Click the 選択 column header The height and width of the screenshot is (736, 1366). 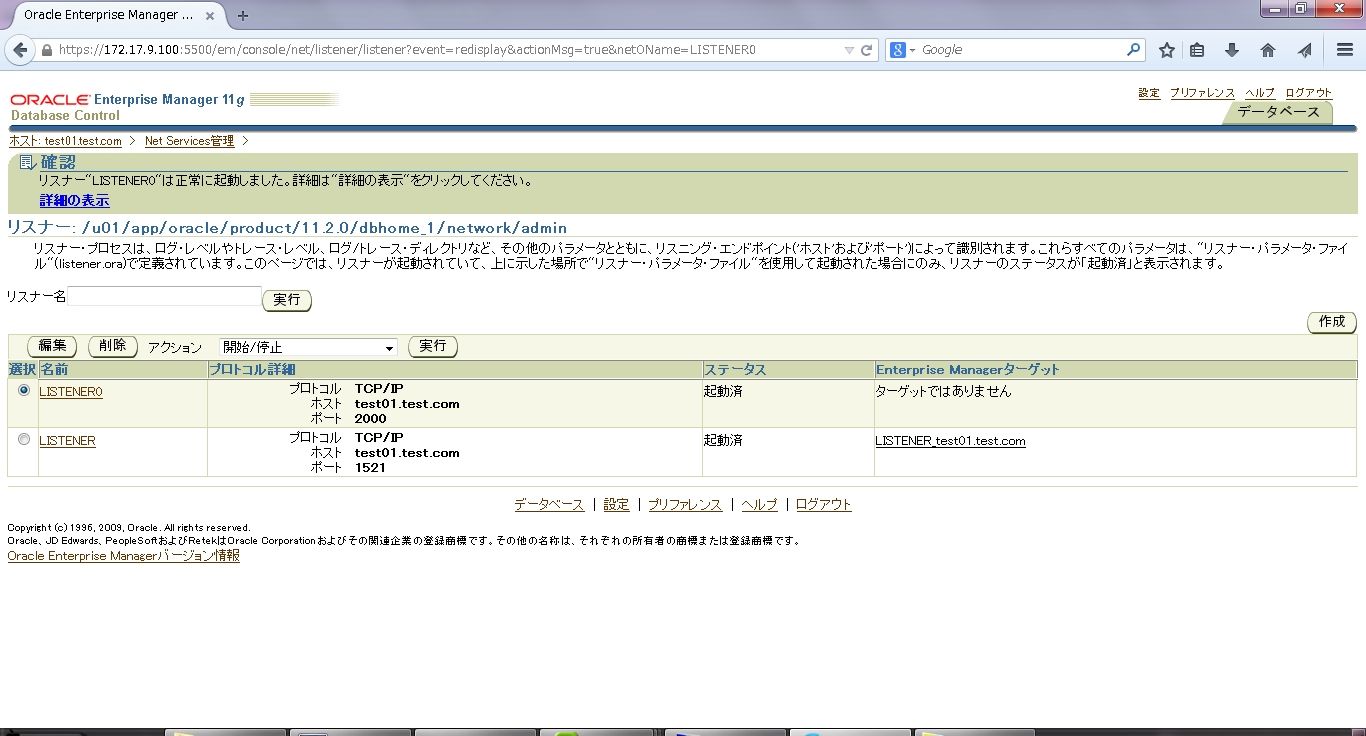23,370
